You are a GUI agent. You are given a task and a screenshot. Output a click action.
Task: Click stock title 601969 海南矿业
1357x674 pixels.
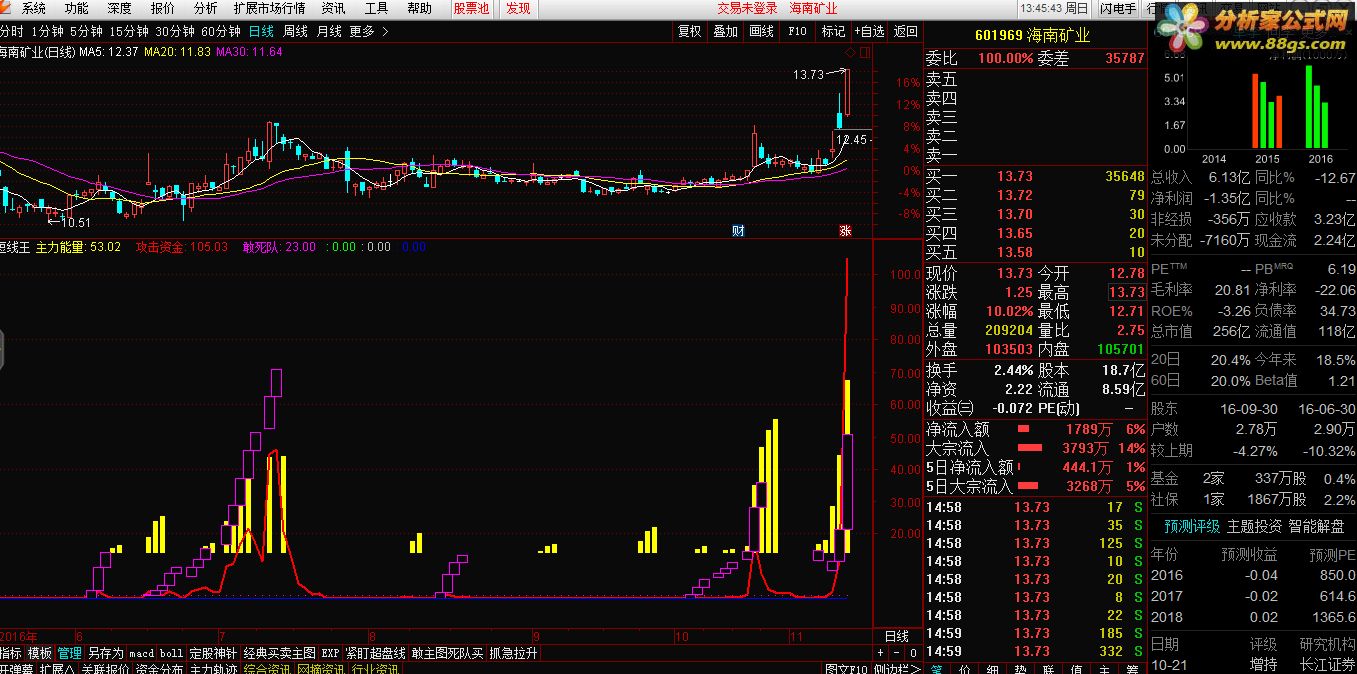[x=1034, y=36]
